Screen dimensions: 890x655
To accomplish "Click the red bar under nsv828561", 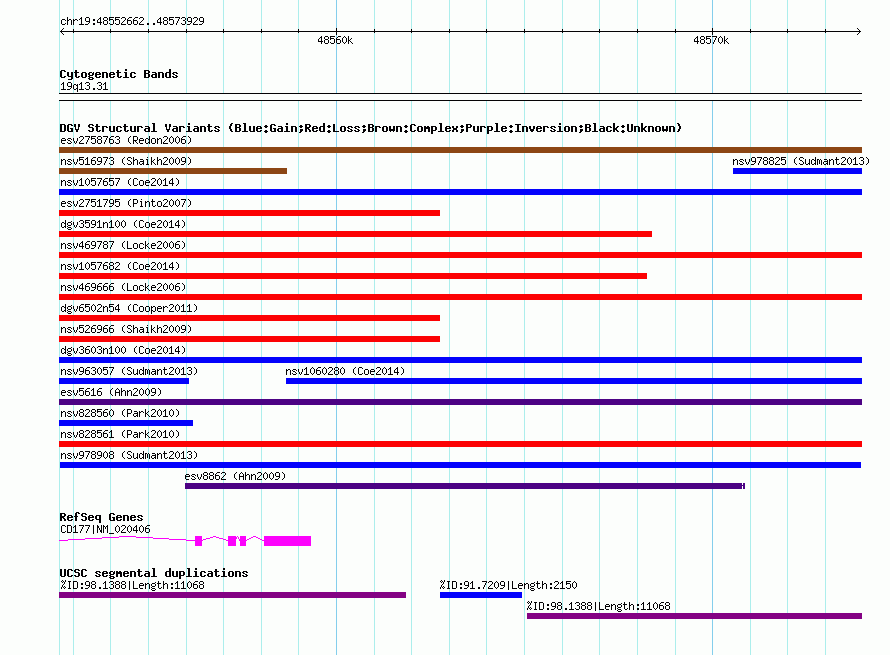I will pos(460,444).
